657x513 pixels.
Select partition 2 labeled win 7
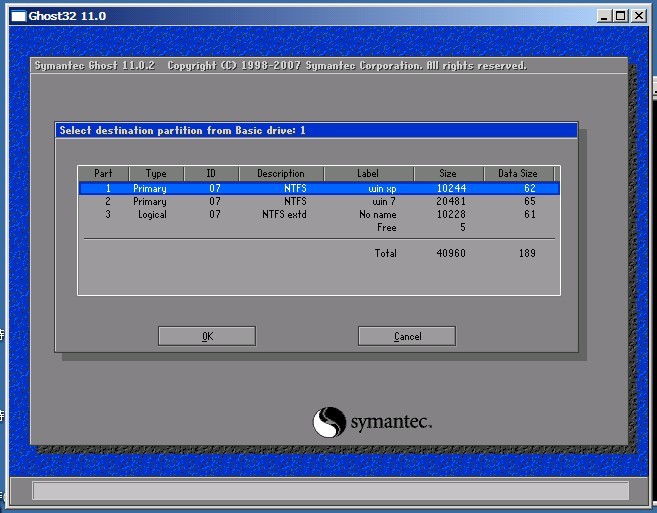coord(319,201)
